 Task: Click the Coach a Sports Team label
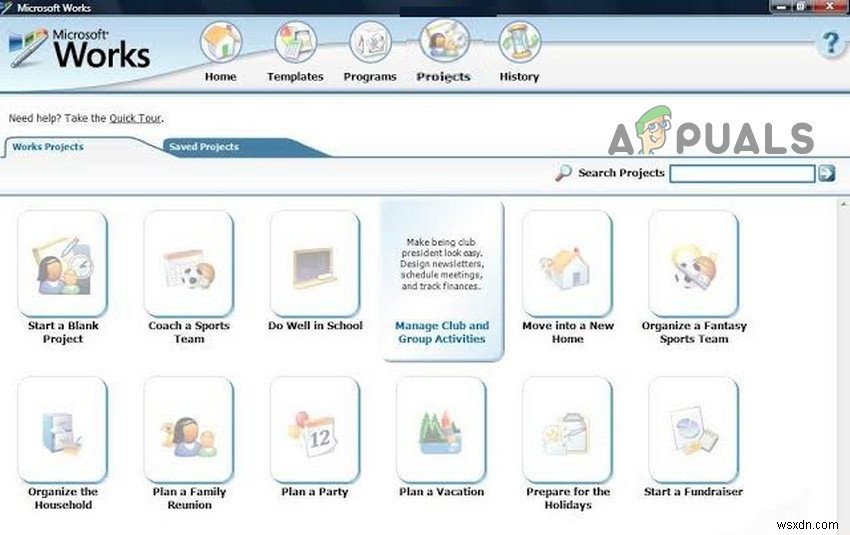click(x=189, y=332)
